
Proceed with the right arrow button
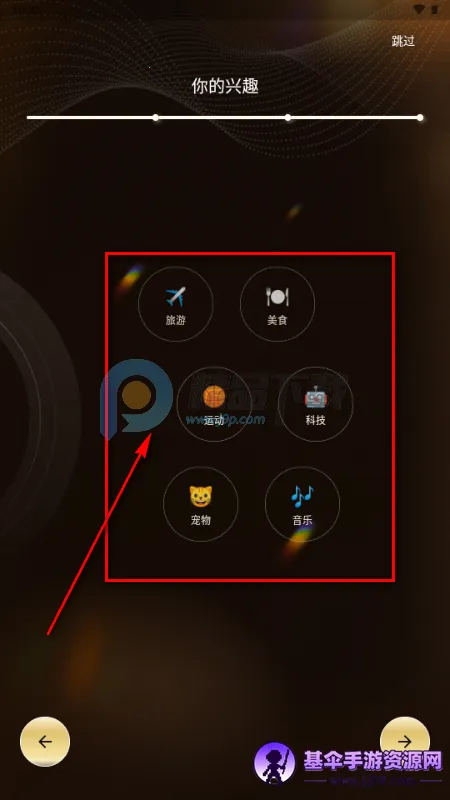click(x=405, y=741)
